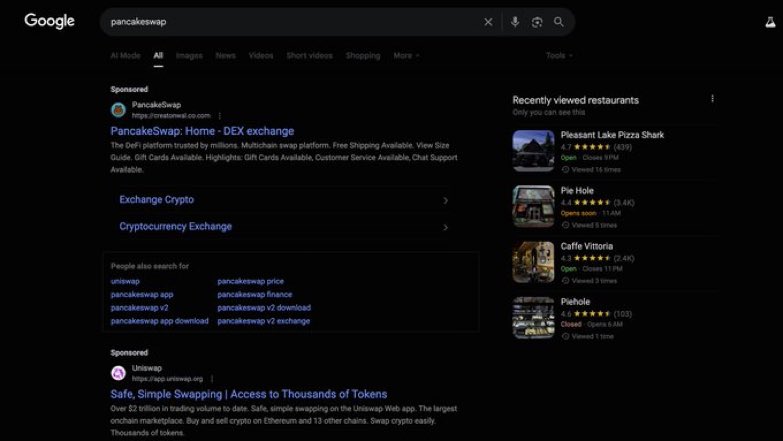Screen dimensions: 783x441
Task: Switch to the Short videos tab
Action: pyautogui.click(x=310, y=55)
